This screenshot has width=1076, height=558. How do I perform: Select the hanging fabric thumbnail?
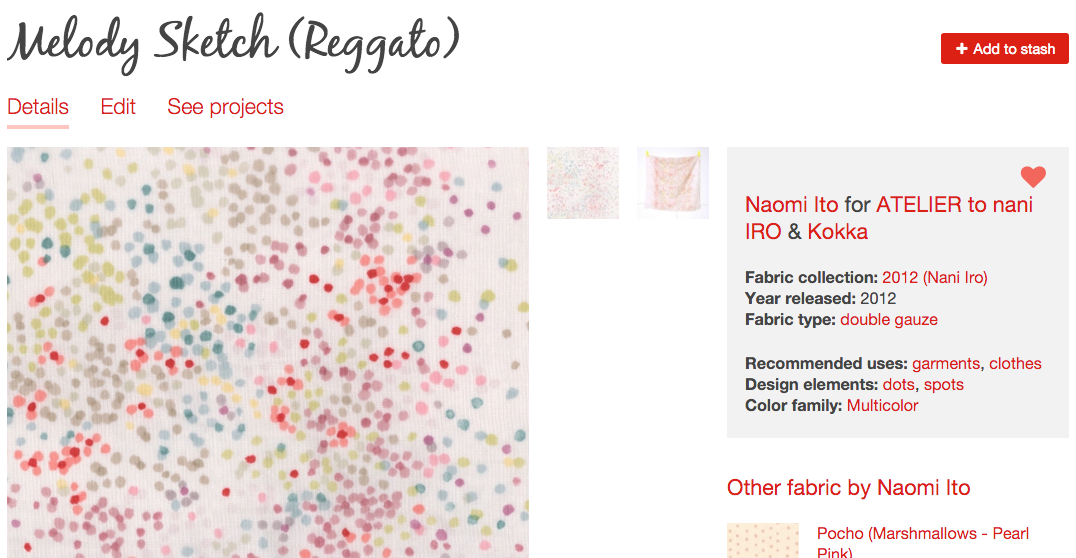pos(672,183)
